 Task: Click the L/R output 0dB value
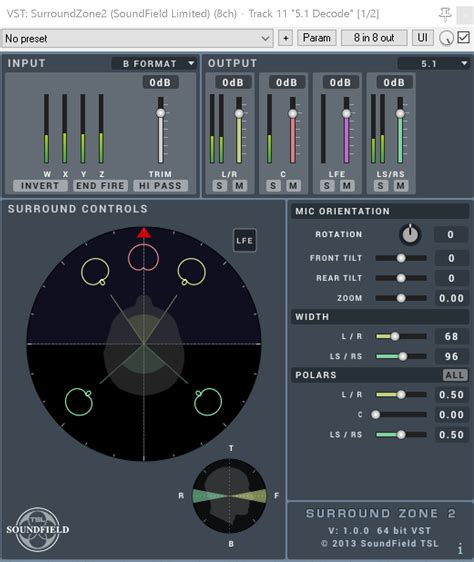[x=233, y=82]
